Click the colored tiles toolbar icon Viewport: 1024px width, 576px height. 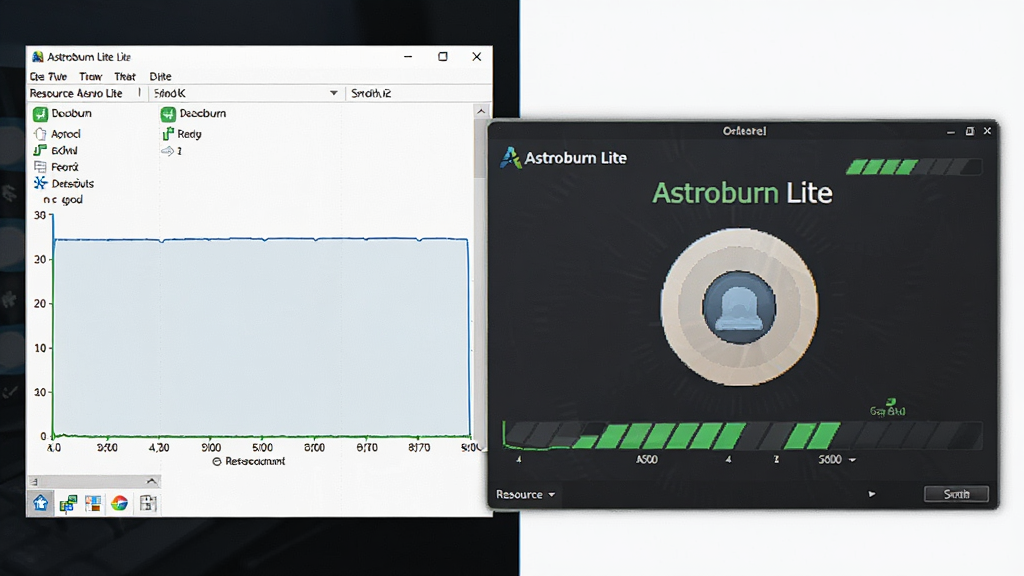click(x=93, y=504)
